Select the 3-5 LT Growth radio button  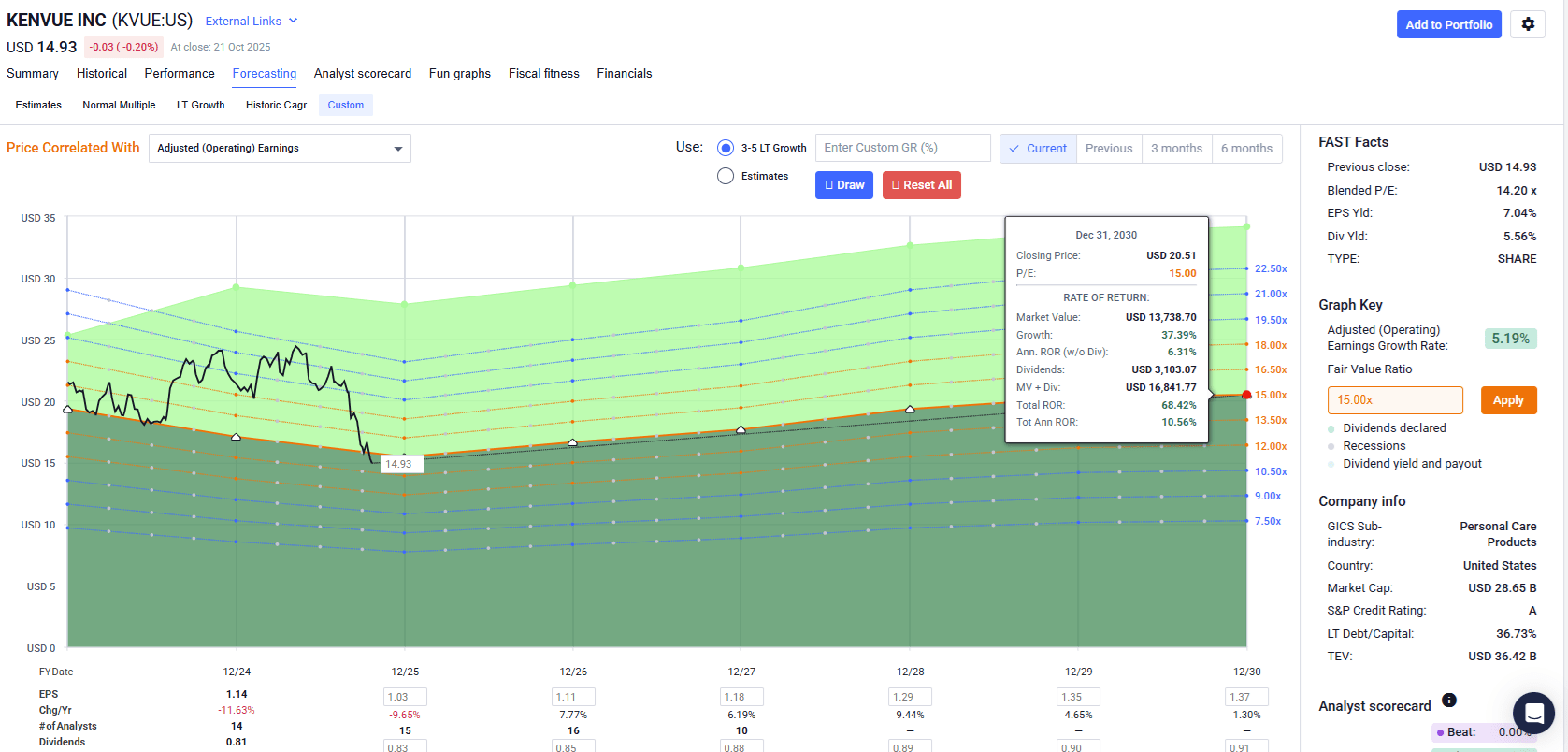click(726, 148)
